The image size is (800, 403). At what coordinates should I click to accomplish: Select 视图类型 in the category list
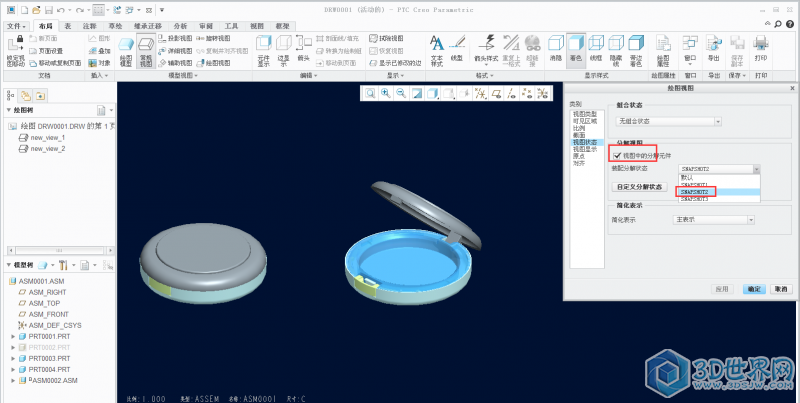[x=585, y=114]
